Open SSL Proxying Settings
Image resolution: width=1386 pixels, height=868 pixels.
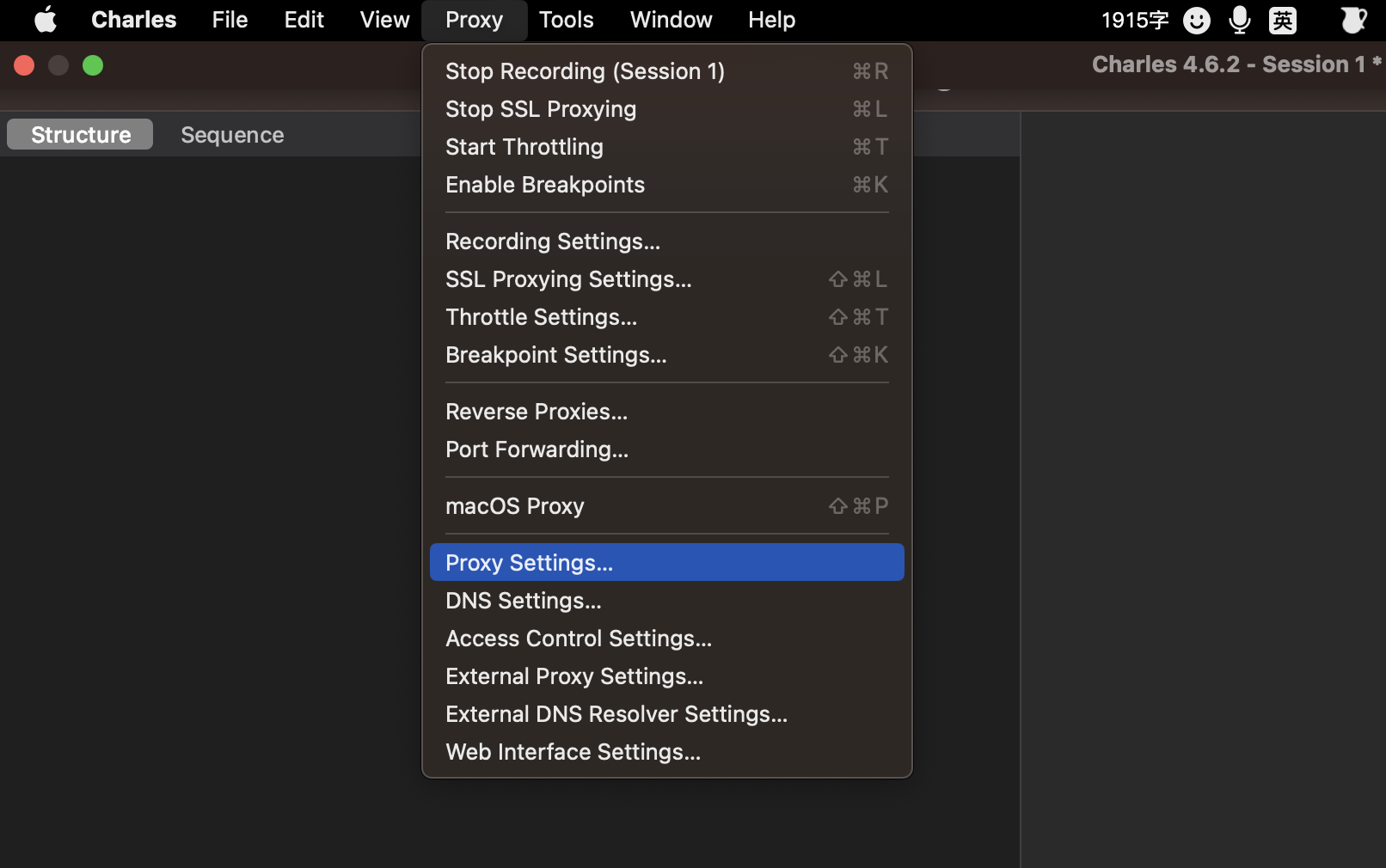[x=567, y=279]
